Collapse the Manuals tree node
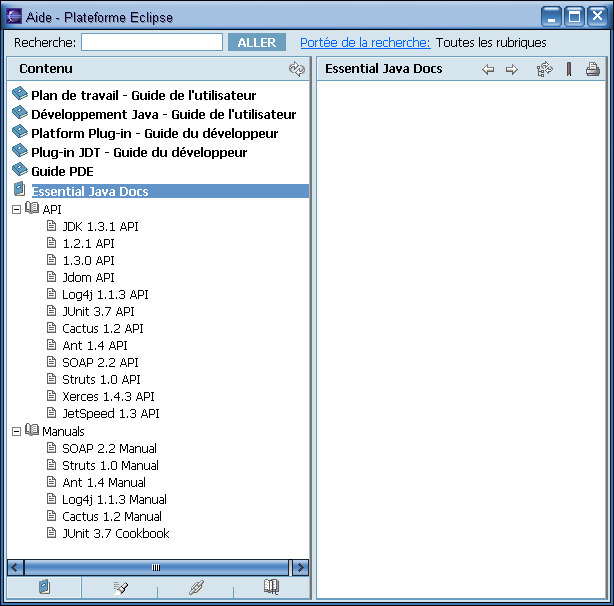 tap(16, 432)
